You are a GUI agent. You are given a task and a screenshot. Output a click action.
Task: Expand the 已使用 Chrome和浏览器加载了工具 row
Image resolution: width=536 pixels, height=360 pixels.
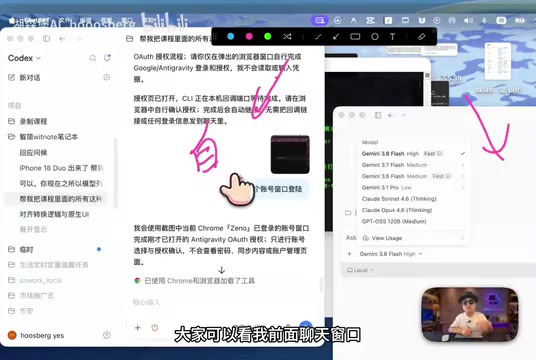pyautogui.click(x=195, y=281)
